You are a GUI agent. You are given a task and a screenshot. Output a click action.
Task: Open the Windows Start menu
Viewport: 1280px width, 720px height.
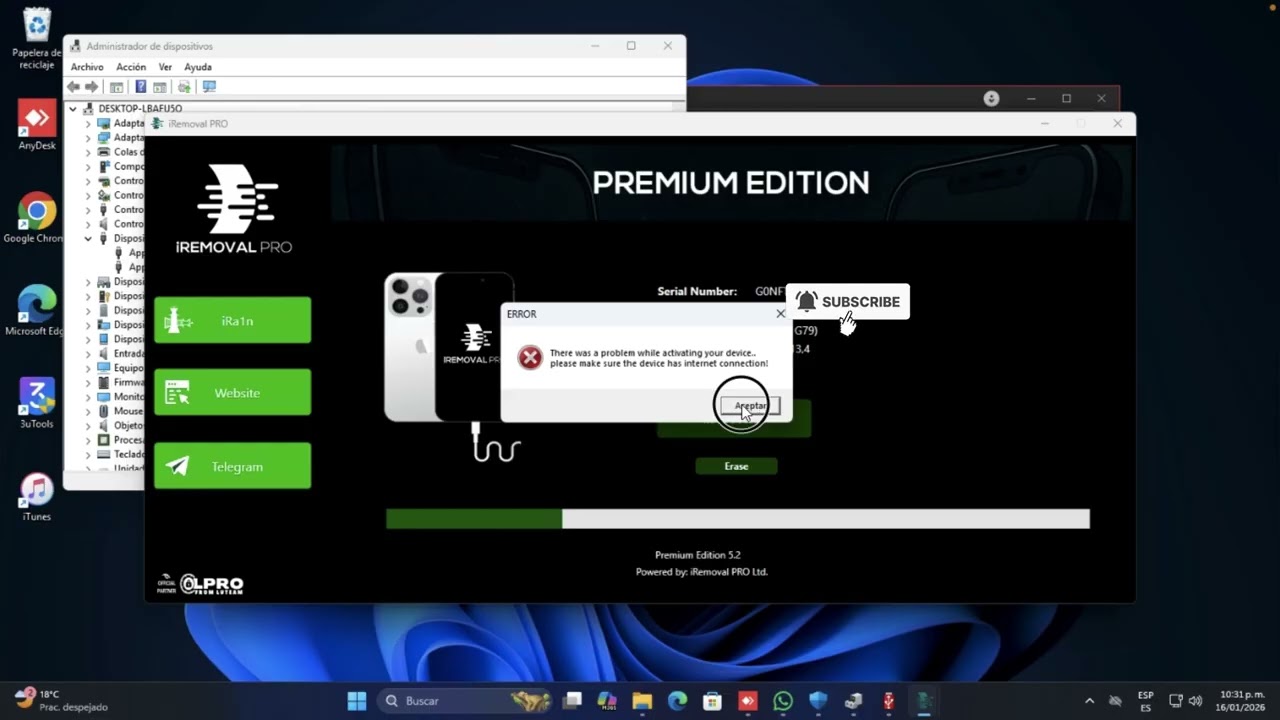[357, 701]
